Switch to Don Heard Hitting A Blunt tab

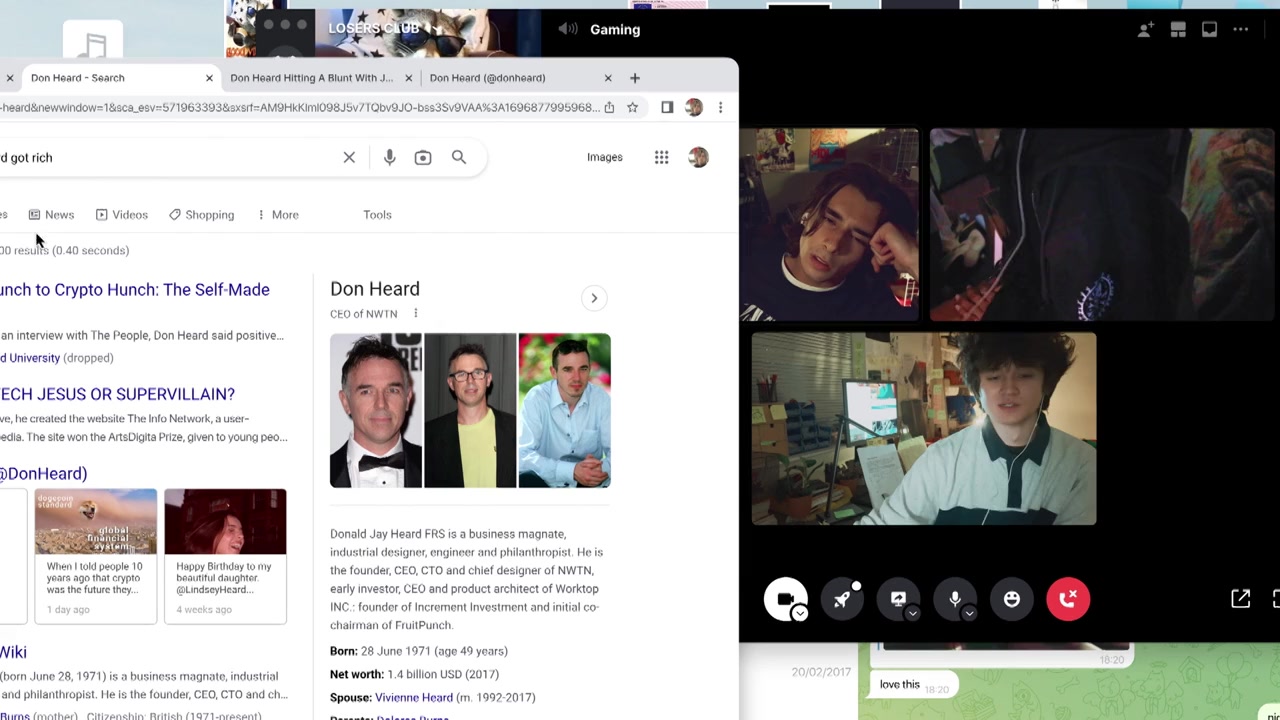[x=312, y=77]
